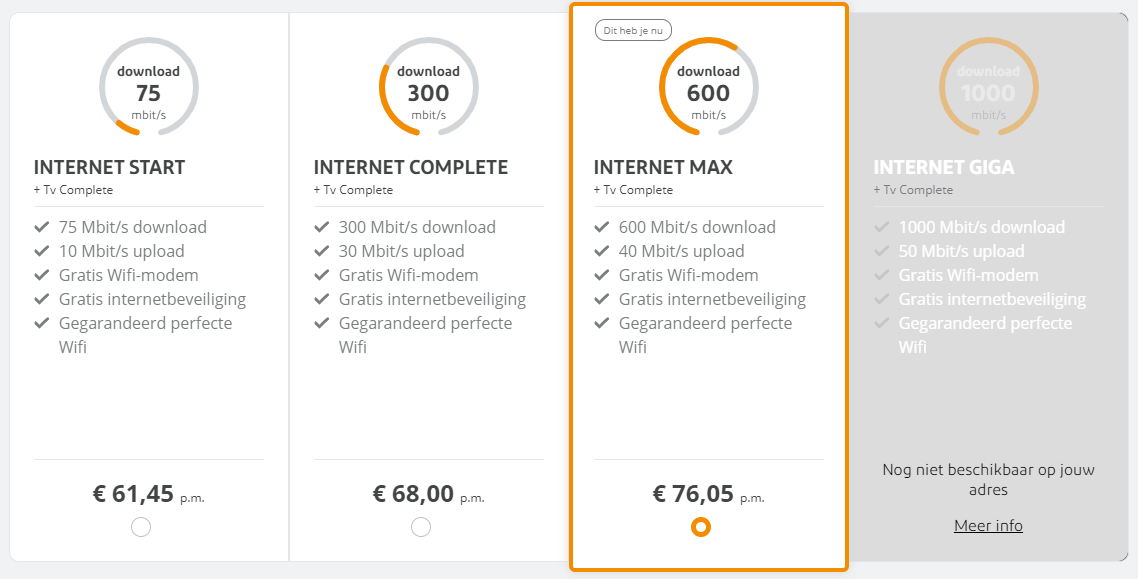1138x579 pixels.
Task: Click the € 76,05 price
Action: (693, 494)
